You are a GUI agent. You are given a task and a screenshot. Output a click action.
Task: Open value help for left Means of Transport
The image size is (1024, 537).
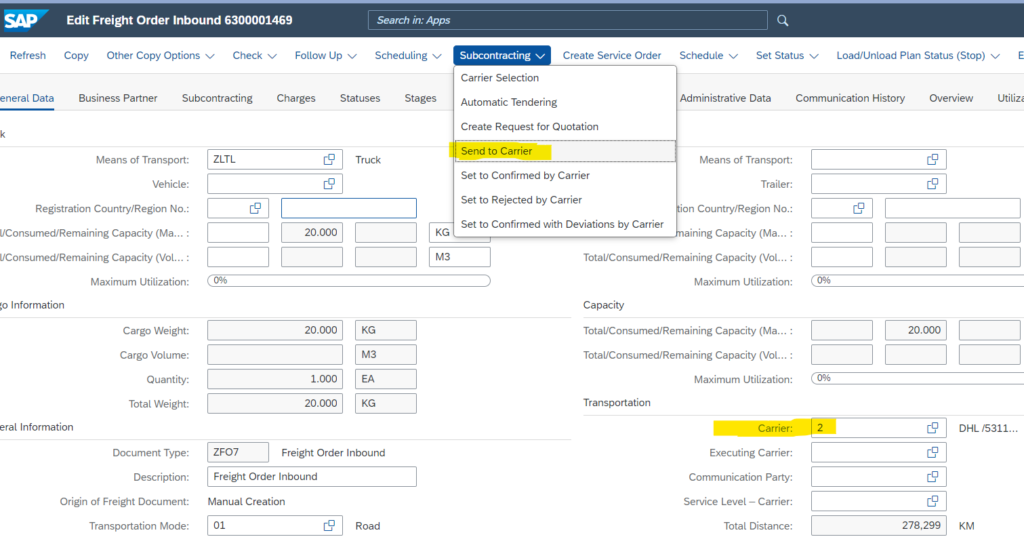click(x=329, y=159)
